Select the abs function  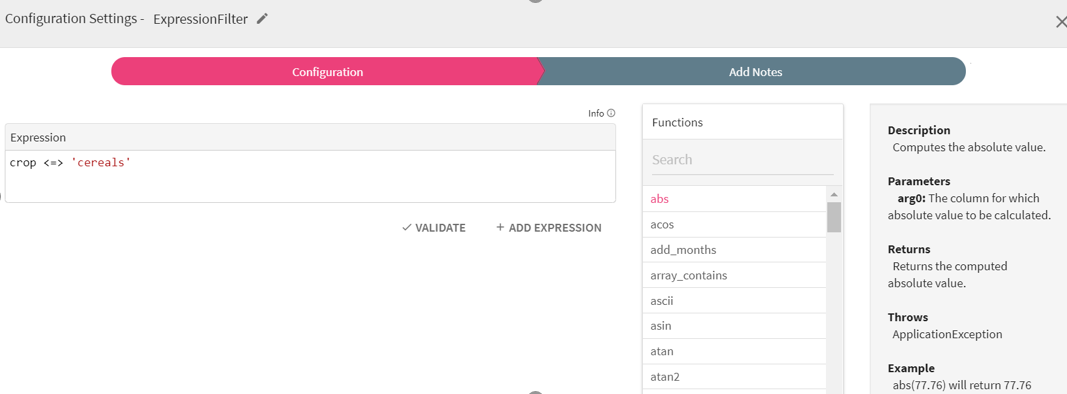coord(735,199)
